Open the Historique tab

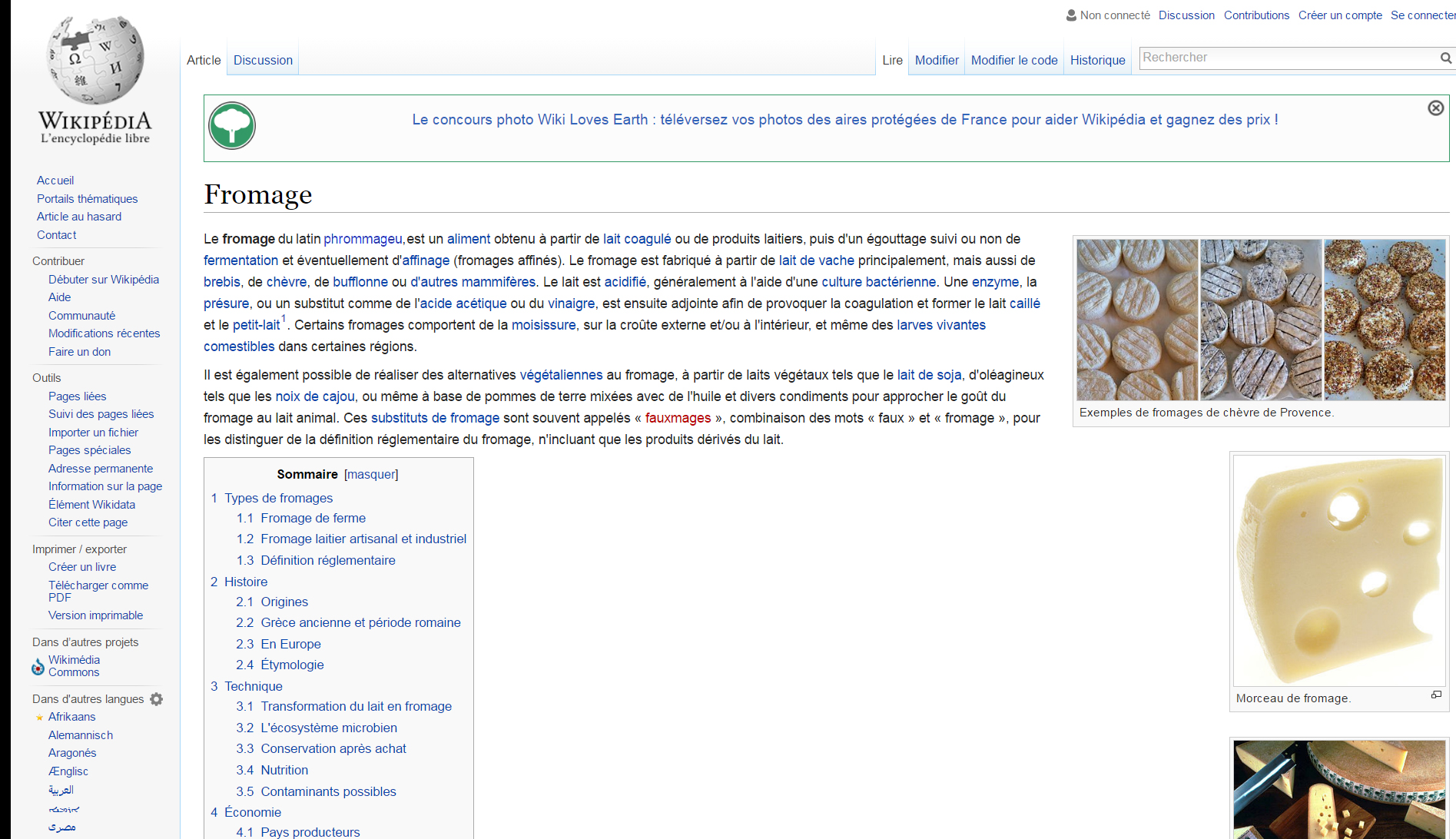[x=1097, y=61]
